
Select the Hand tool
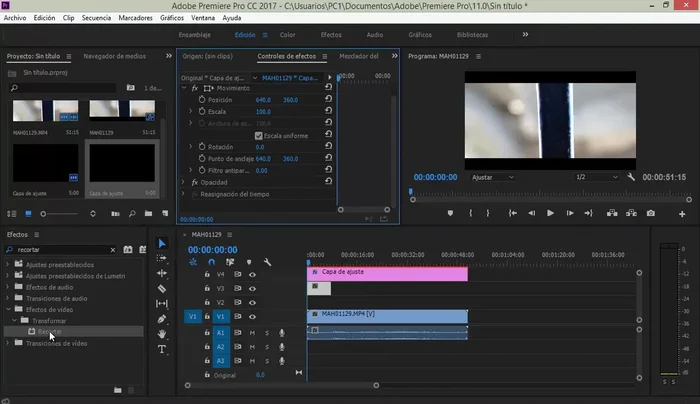[162, 334]
